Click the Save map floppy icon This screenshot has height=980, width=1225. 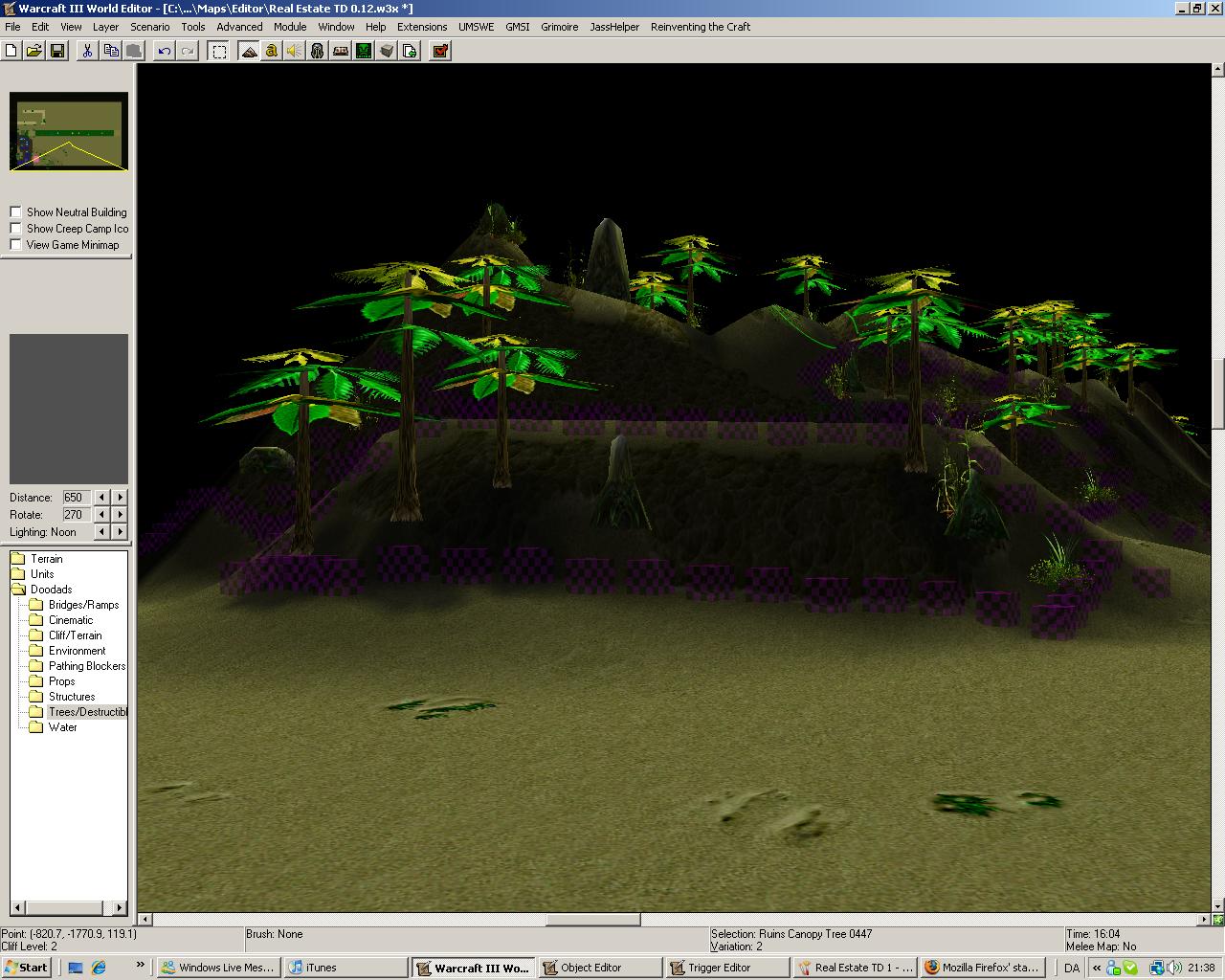tap(57, 51)
